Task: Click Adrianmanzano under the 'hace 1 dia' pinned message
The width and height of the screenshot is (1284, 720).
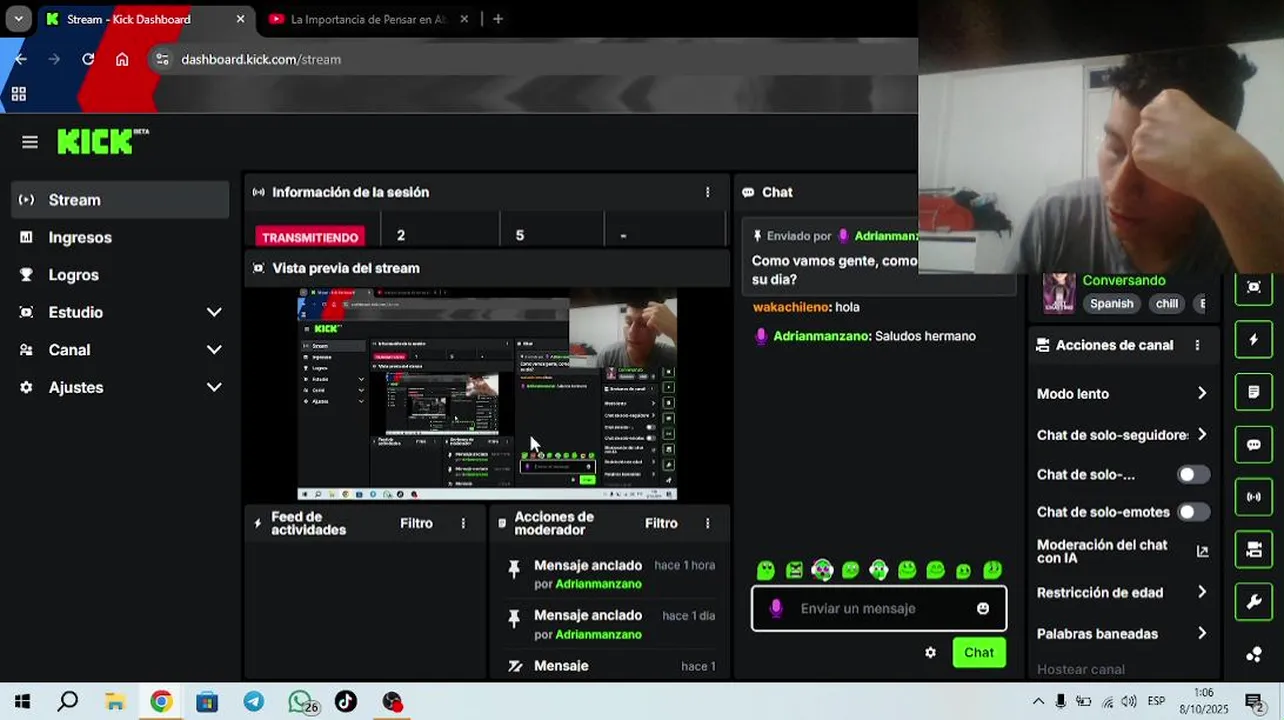Action: pyautogui.click(x=598, y=634)
